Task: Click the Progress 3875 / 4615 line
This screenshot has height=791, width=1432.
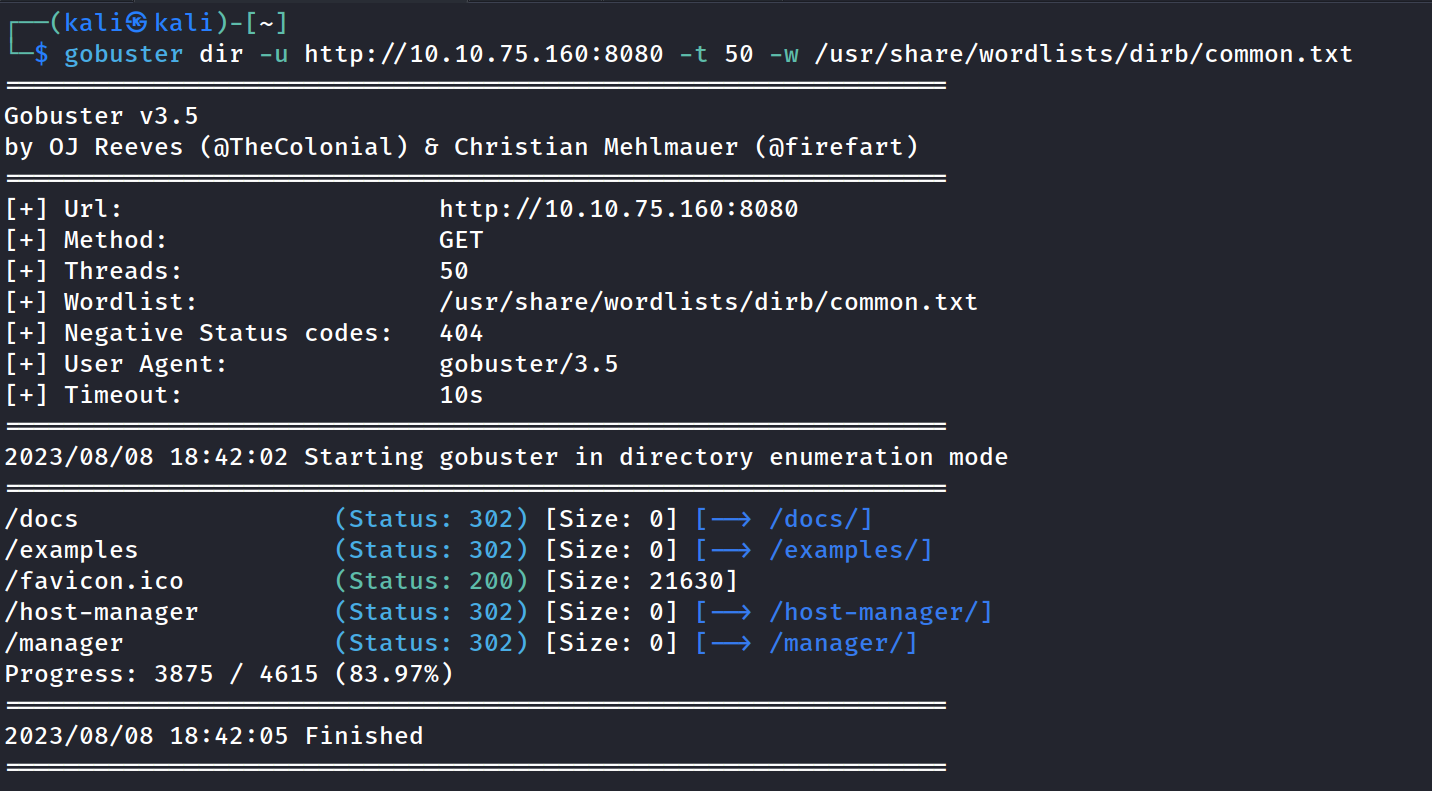Action: tap(229, 674)
